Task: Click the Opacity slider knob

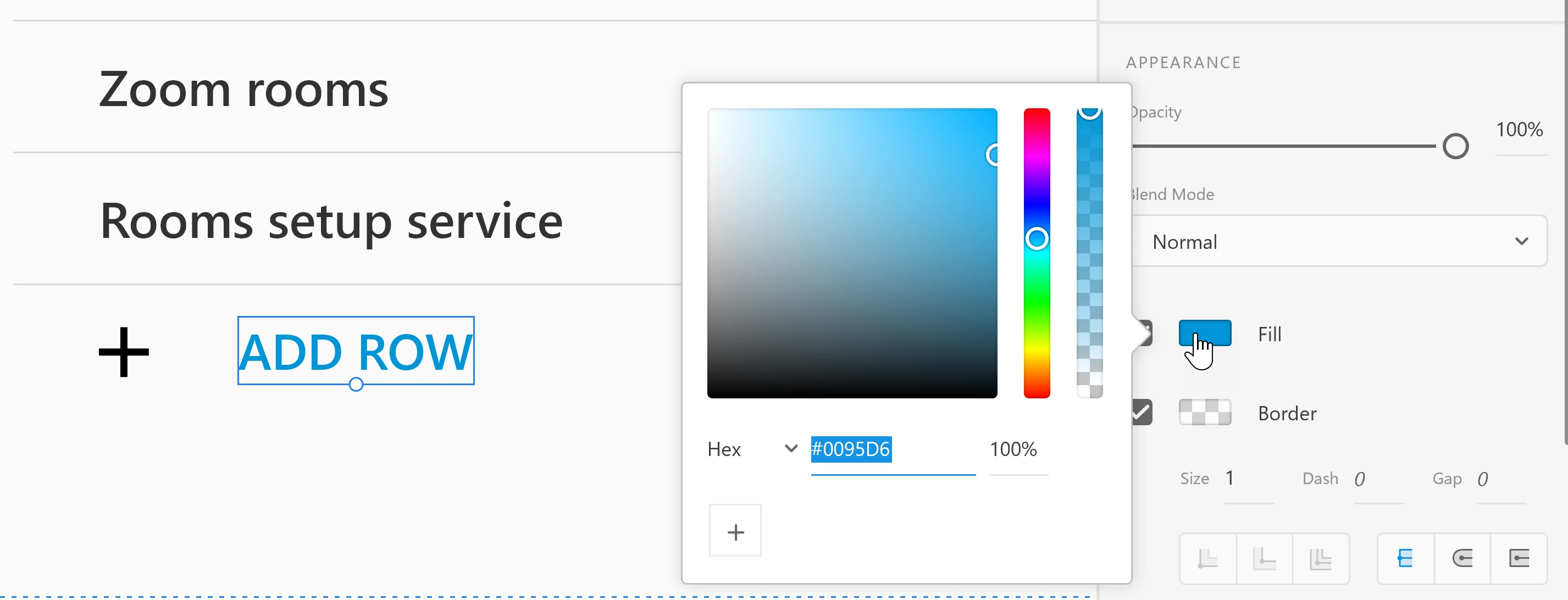Action: [1455, 146]
